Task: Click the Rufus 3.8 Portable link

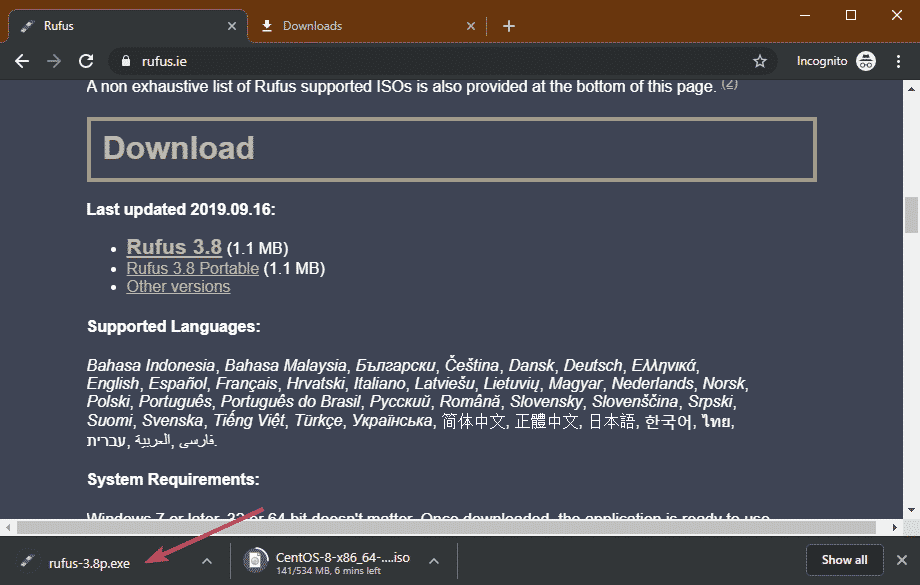Action: 192,268
